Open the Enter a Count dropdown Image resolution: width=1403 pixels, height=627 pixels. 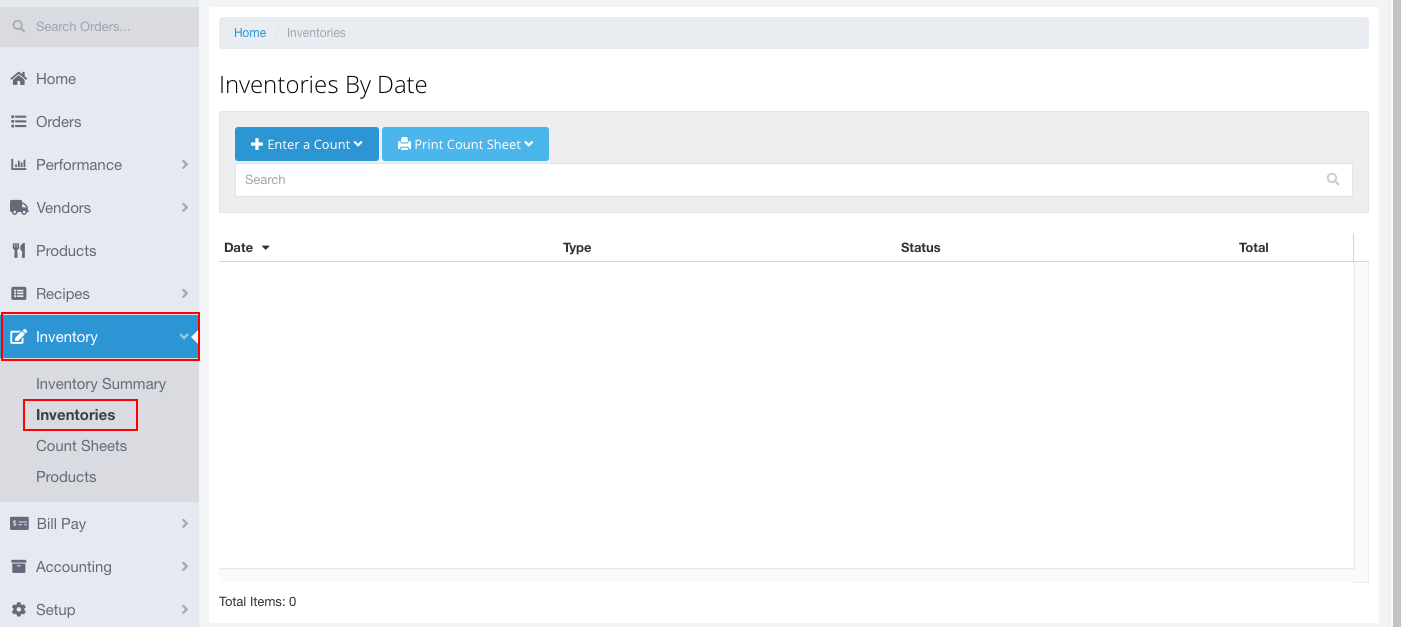coord(307,144)
